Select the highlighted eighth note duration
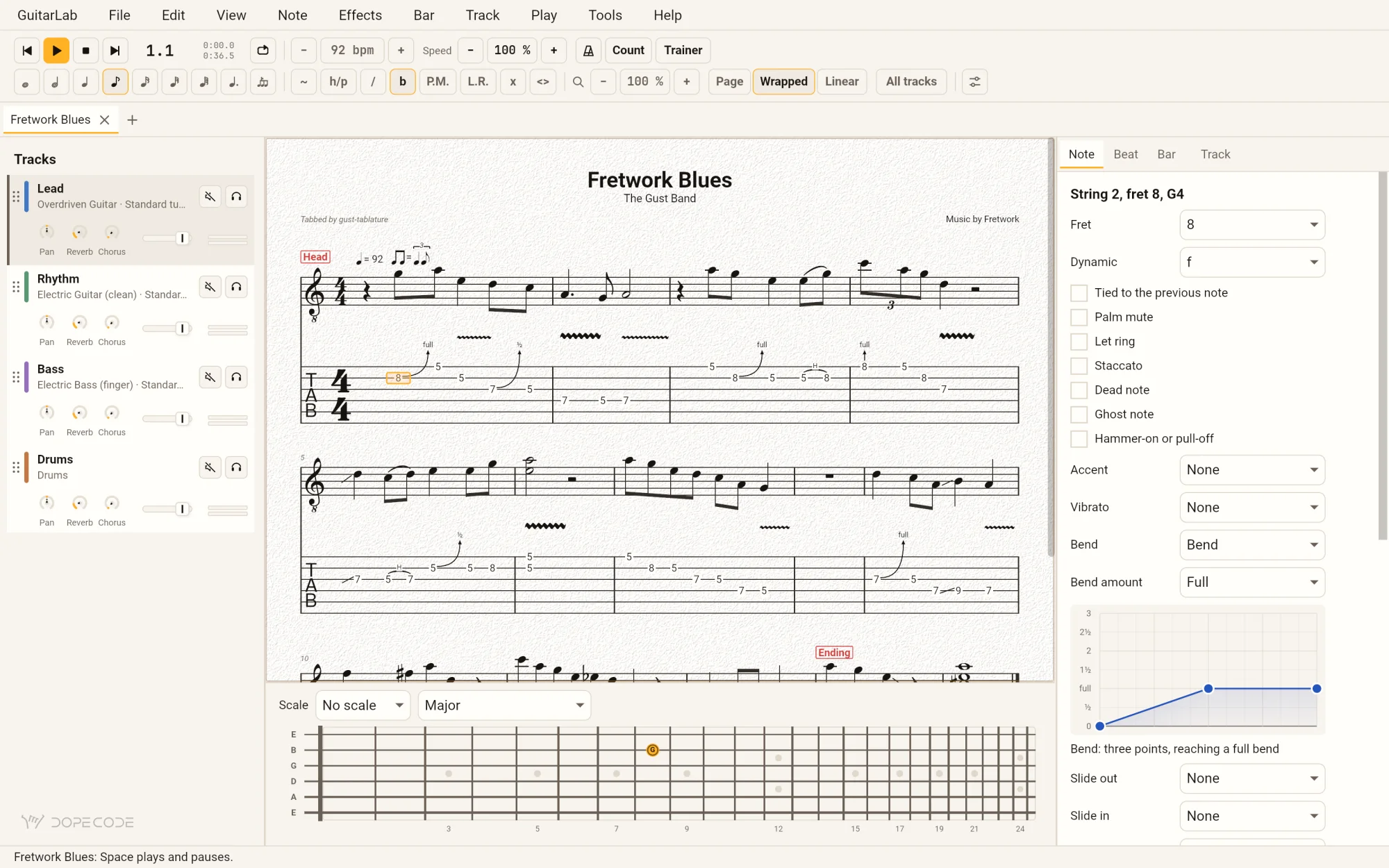Image resolution: width=1389 pixels, height=868 pixels. pyautogui.click(x=115, y=82)
